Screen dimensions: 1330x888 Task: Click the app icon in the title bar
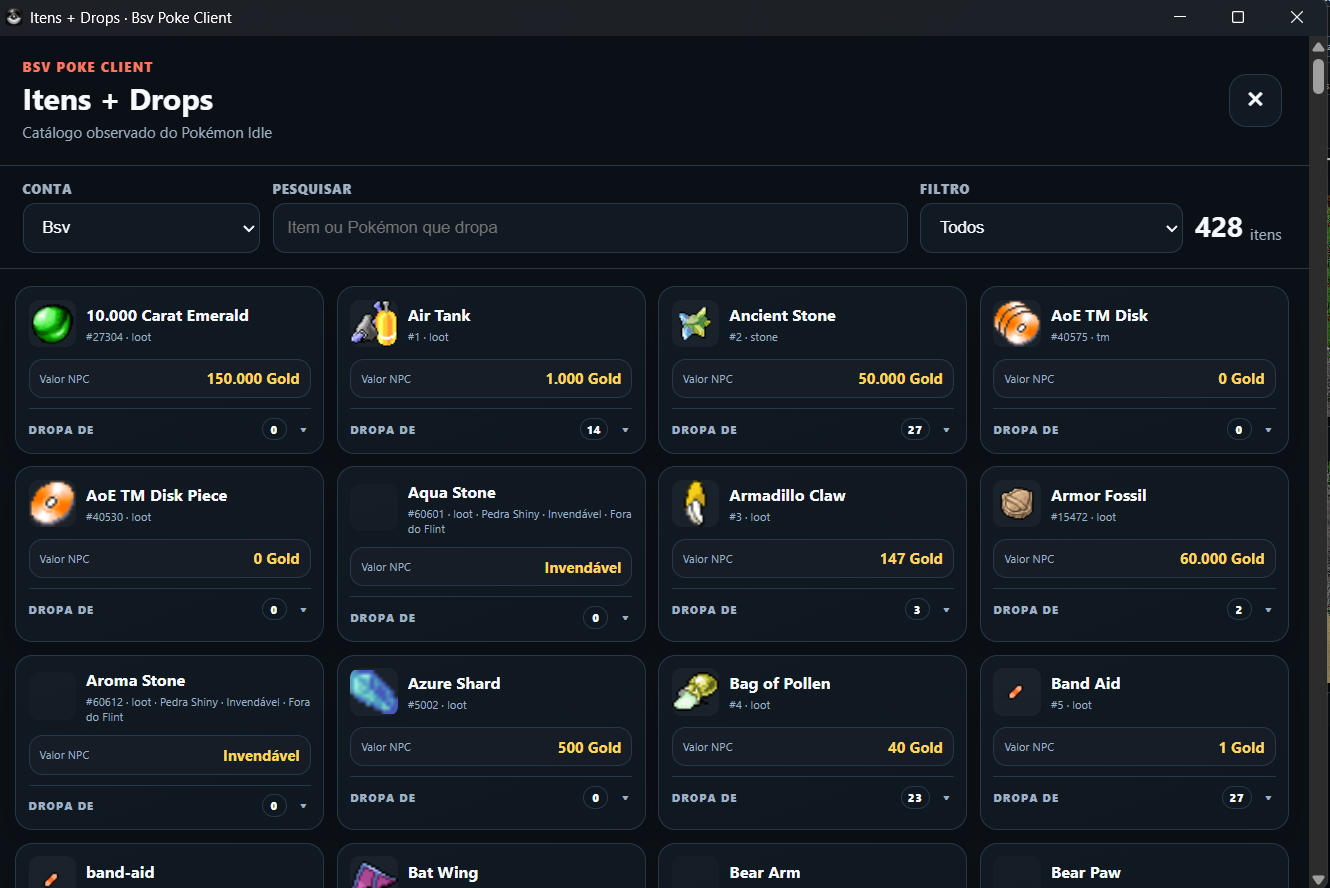coord(14,18)
